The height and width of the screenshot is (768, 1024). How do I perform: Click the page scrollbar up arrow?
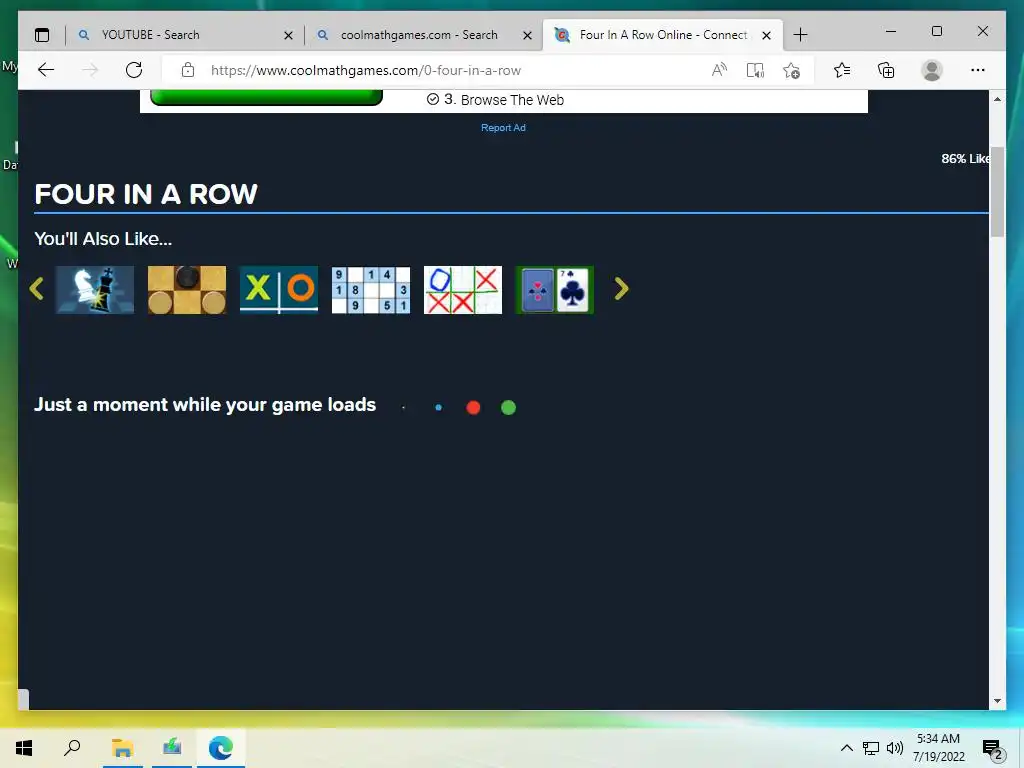tap(997, 99)
